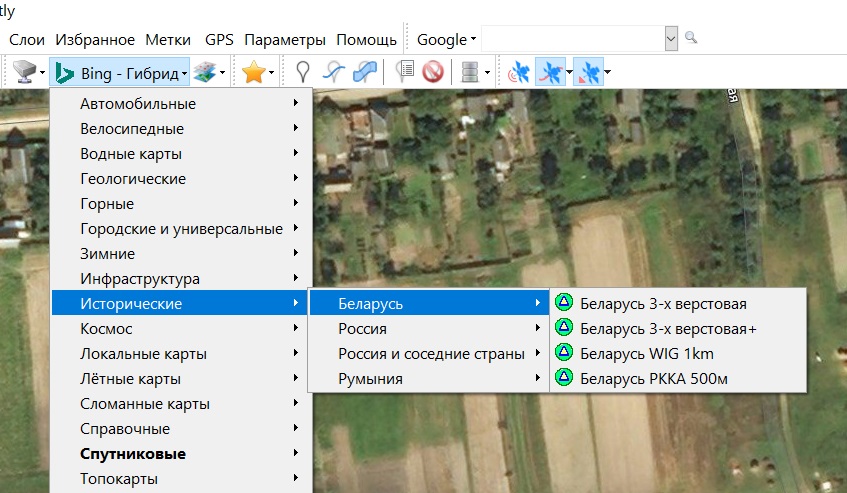This screenshot has width=847, height=493.
Task: Toggle the GPS track recording button
Action: click(x=549, y=72)
